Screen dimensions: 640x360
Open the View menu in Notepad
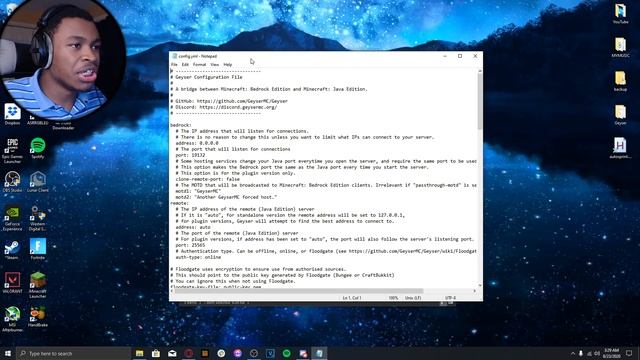pos(214,64)
